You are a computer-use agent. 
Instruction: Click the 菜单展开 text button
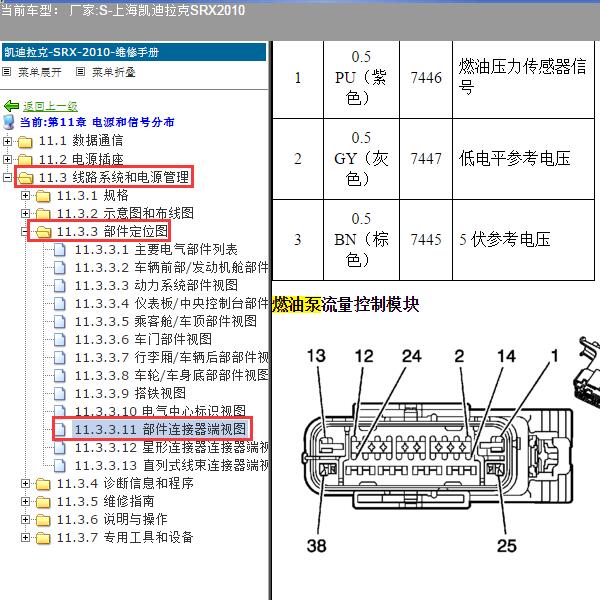pos(39,72)
